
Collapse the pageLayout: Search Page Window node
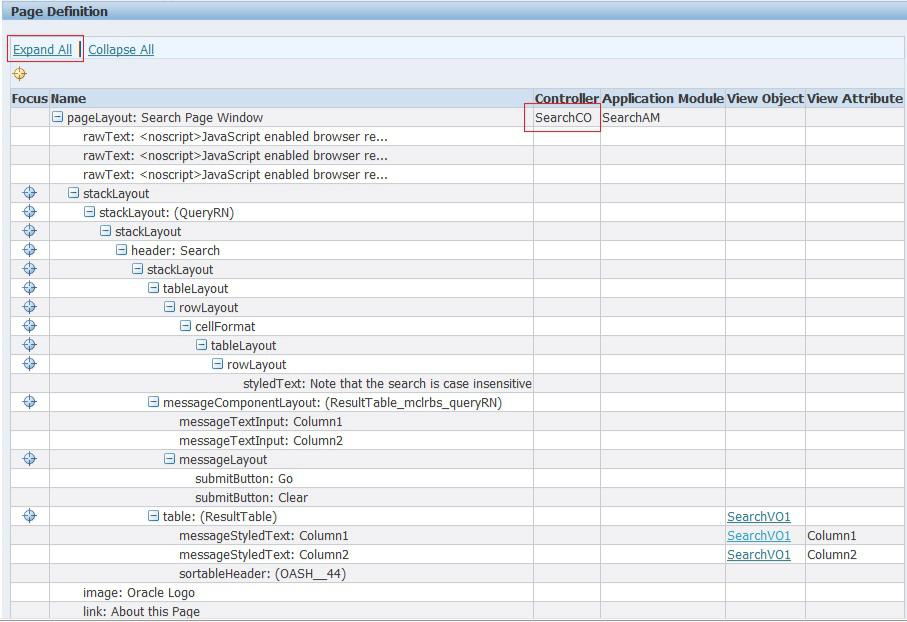coord(58,117)
